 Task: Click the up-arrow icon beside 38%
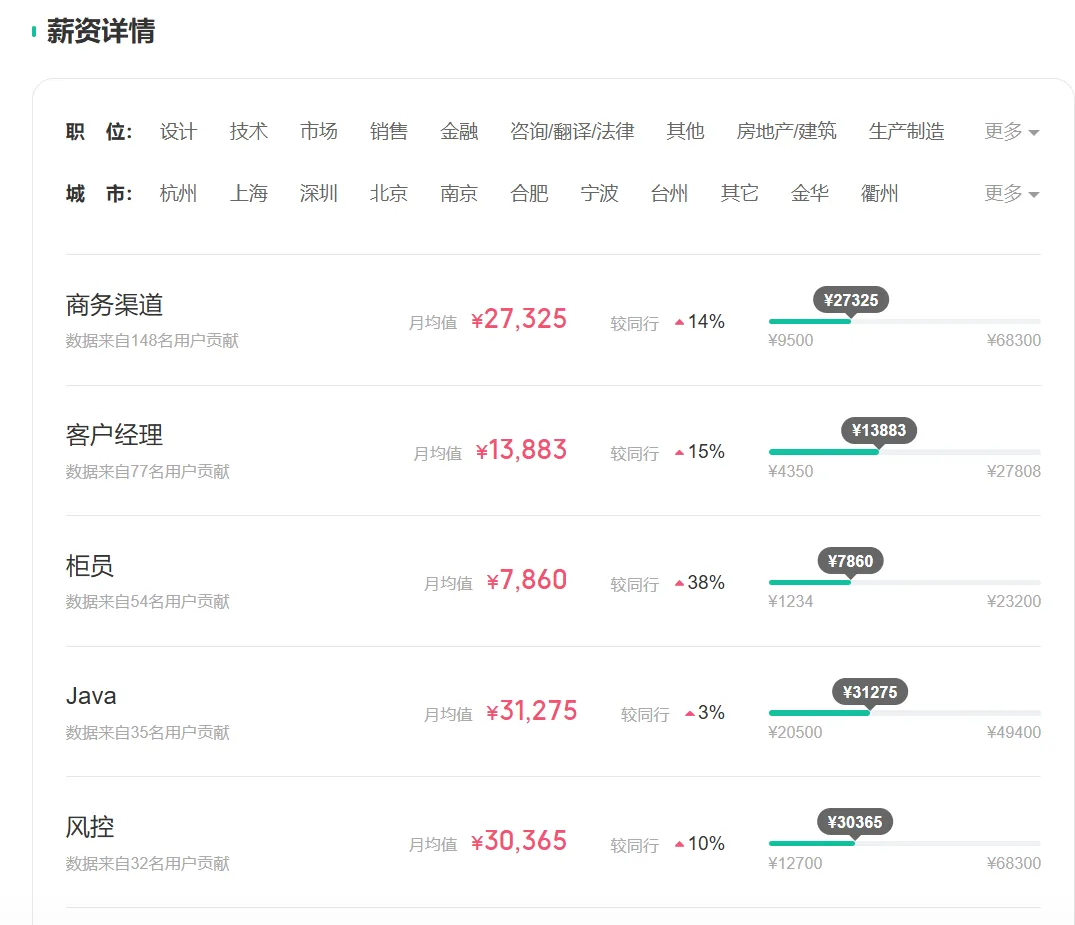pyautogui.click(x=679, y=584)
